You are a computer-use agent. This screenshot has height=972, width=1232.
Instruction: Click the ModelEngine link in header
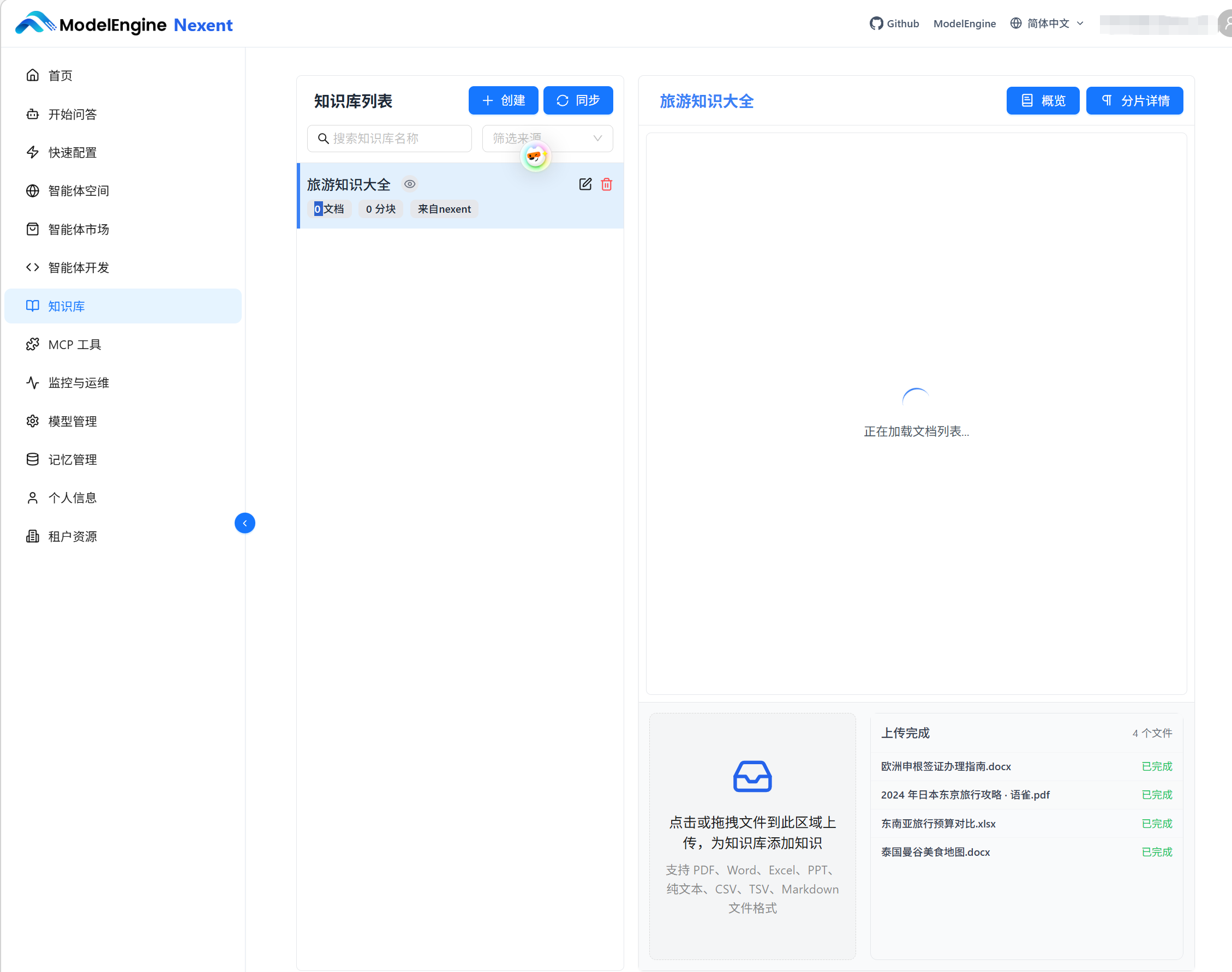click(x=964, y=23)
